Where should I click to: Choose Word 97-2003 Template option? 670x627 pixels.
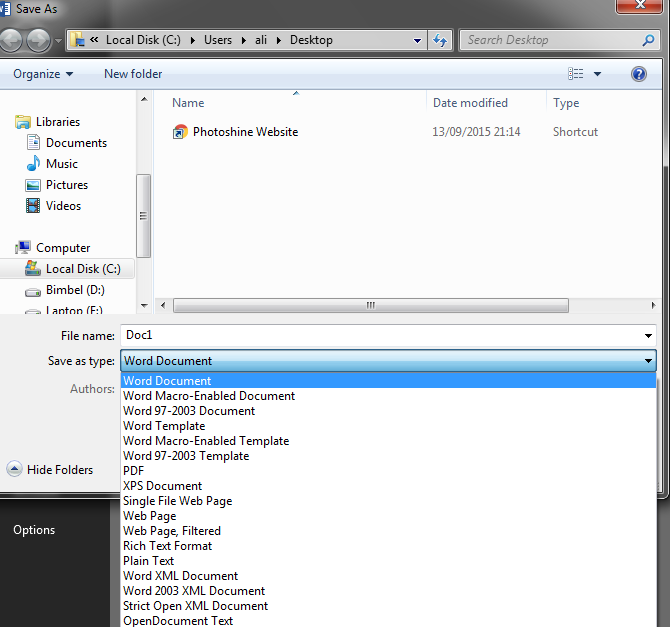tap(388, 456)
